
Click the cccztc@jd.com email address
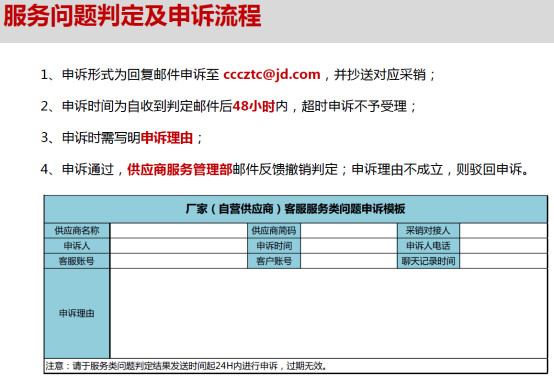coord(272,75)
